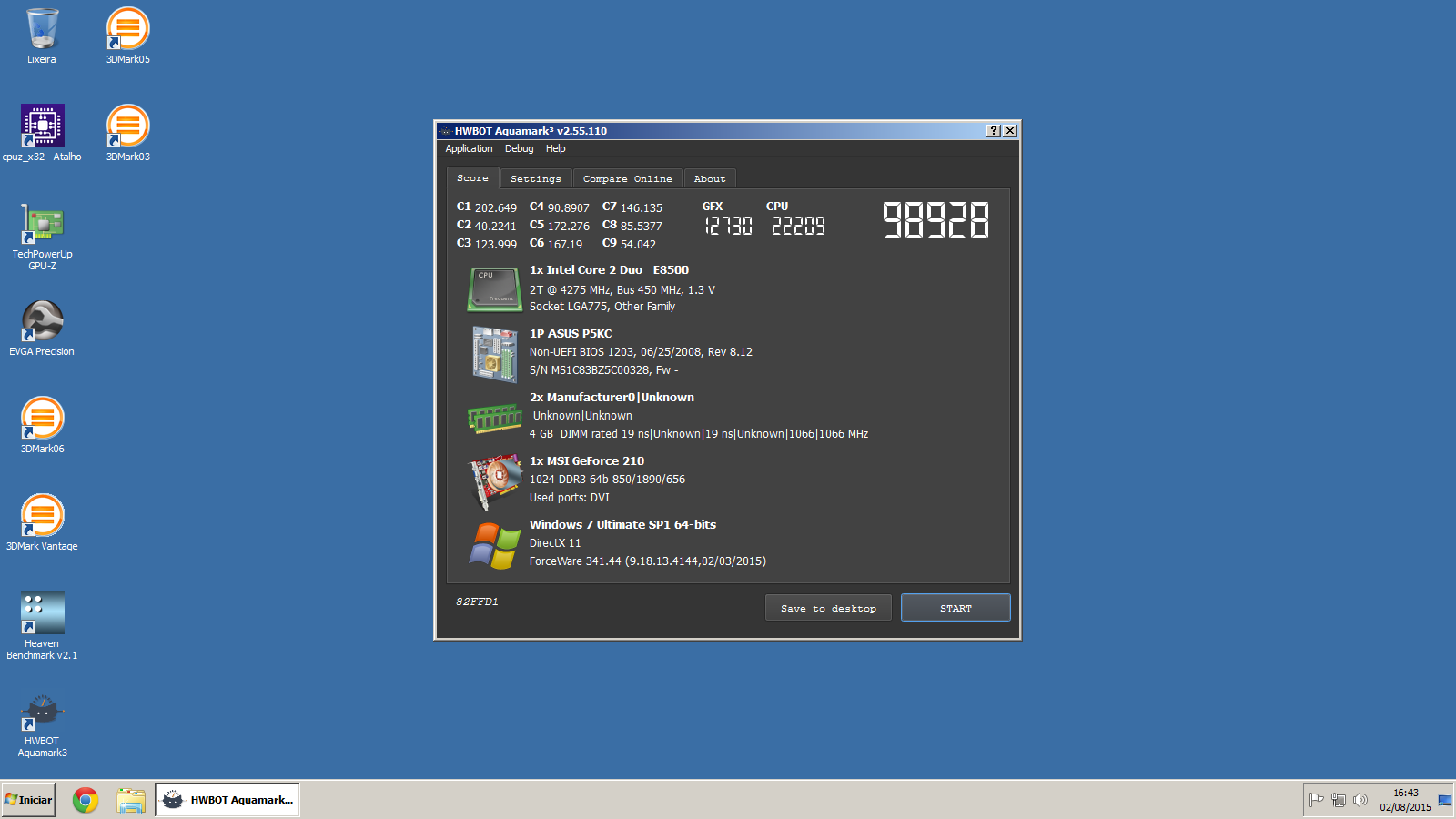Viewport: 1456px width, 819px height.
Task: Click the Windows 7 Ultimate SP1 heading
Action: point(622,524)
